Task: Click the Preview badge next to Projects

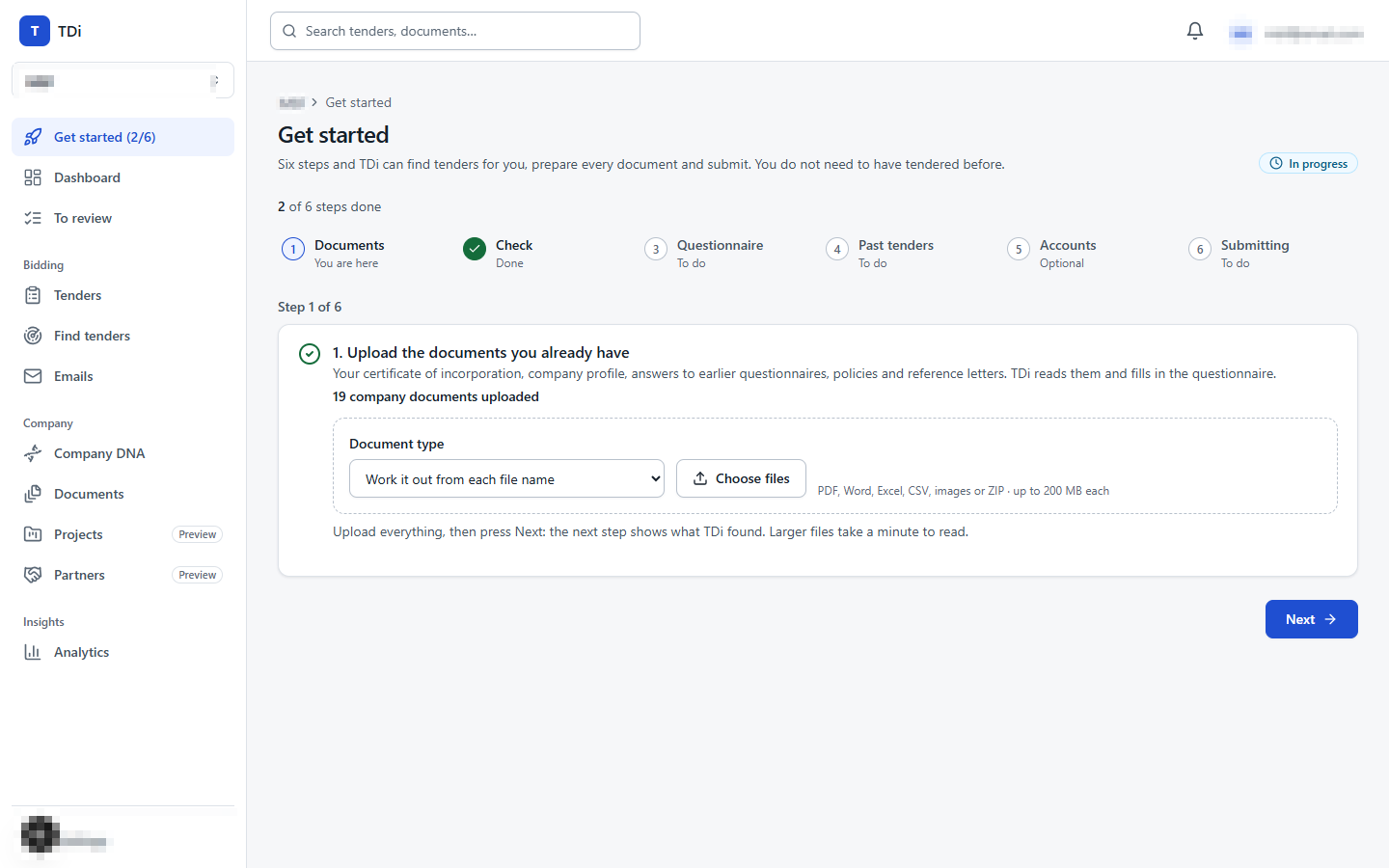Action: (197, 534)
